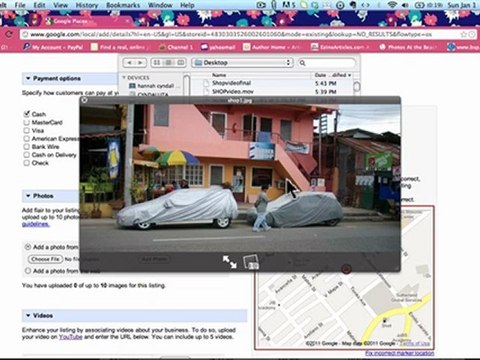
Task: Switch file dialog to column view
Action: pos(180,63)
